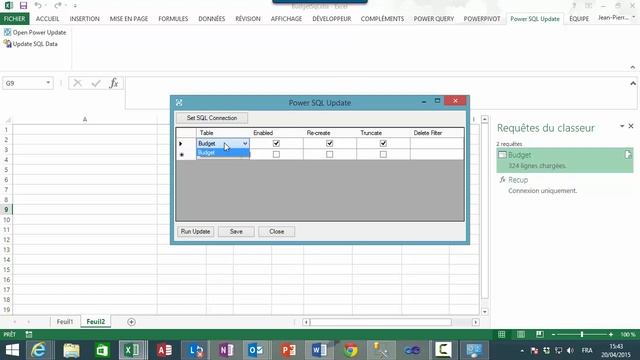640x360 pixels.
Task: Click the Cancel X icon in formula bar
Action: click(x=77, y=83)
